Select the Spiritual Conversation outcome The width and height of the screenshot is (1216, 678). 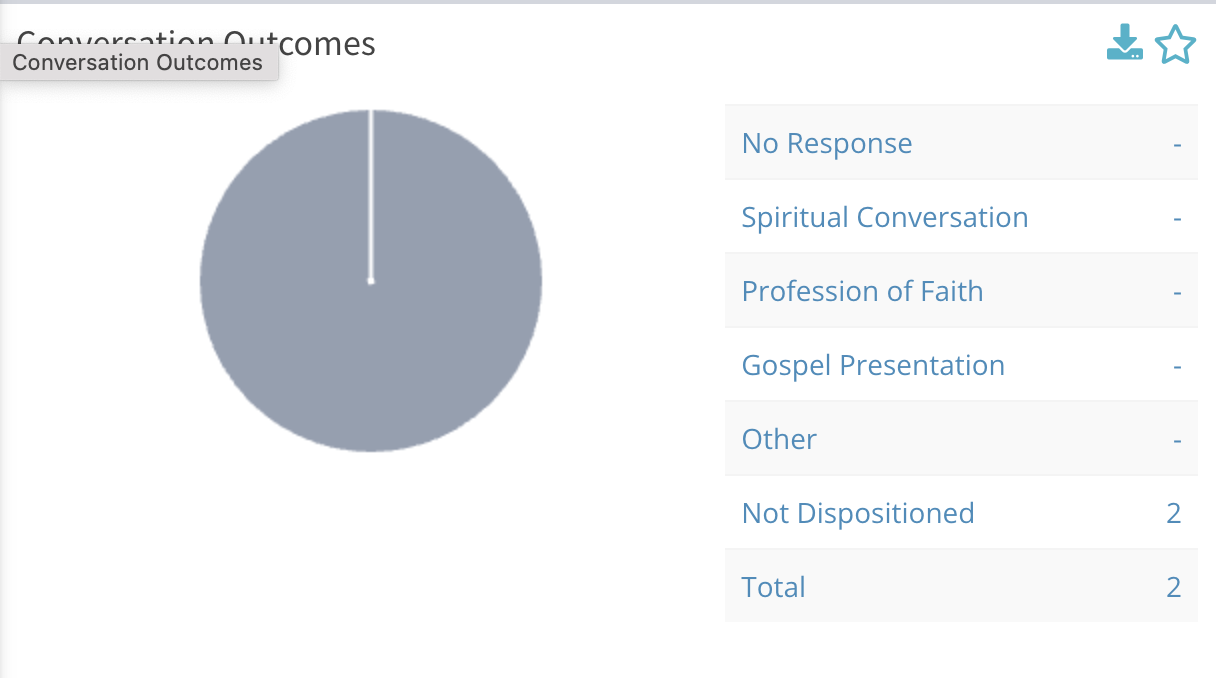884,217
